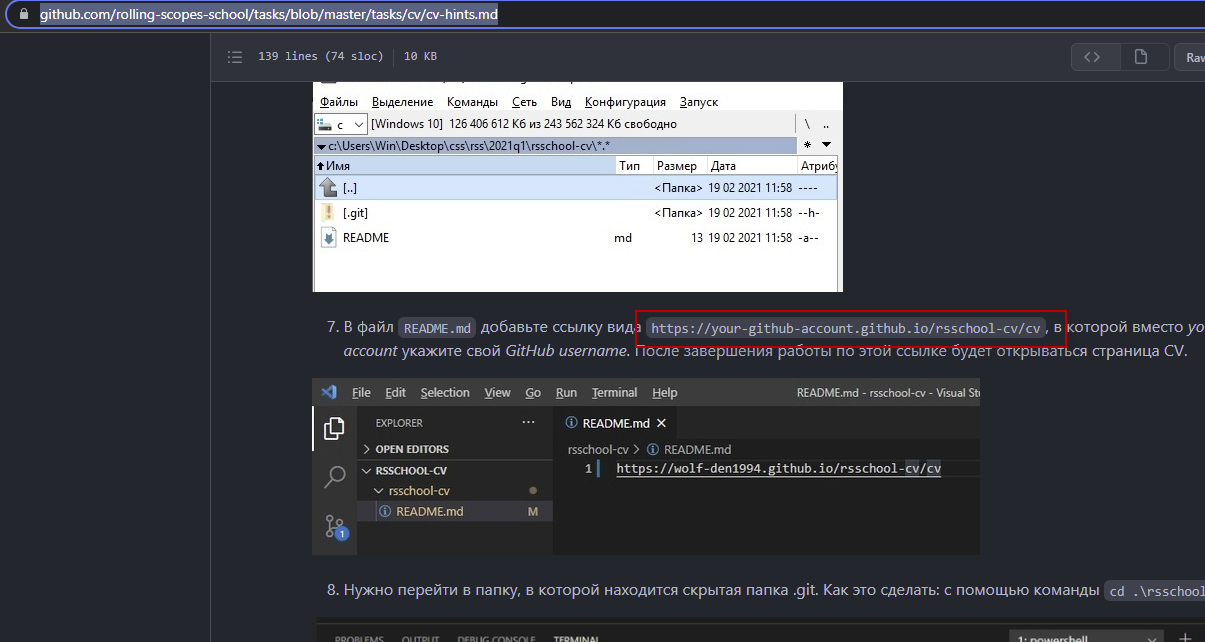Open the Terminal menu in VS Code

pyautogui.click(x=614, y=392)
